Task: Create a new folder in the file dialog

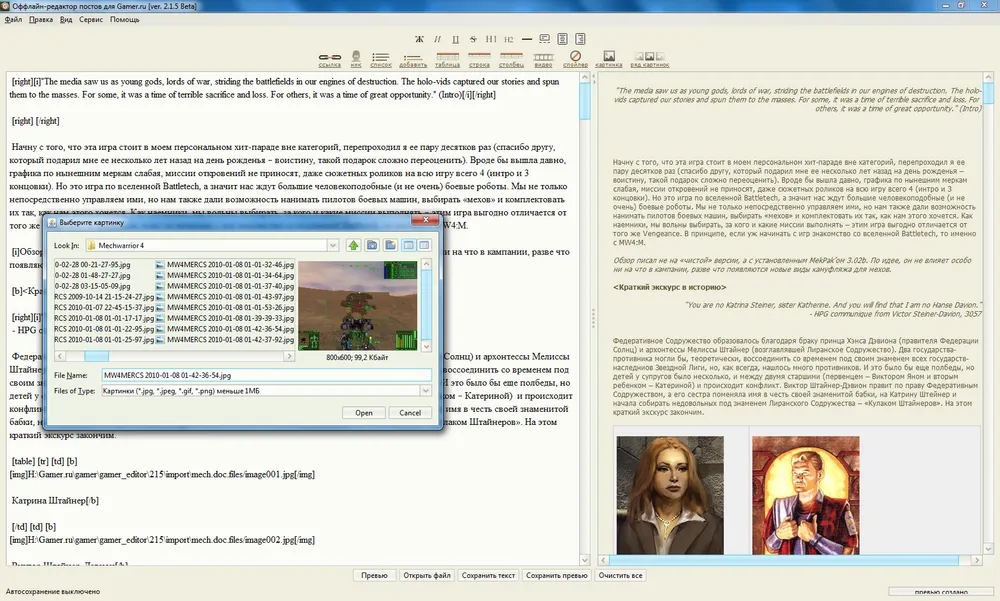Action: click(391, 245)
